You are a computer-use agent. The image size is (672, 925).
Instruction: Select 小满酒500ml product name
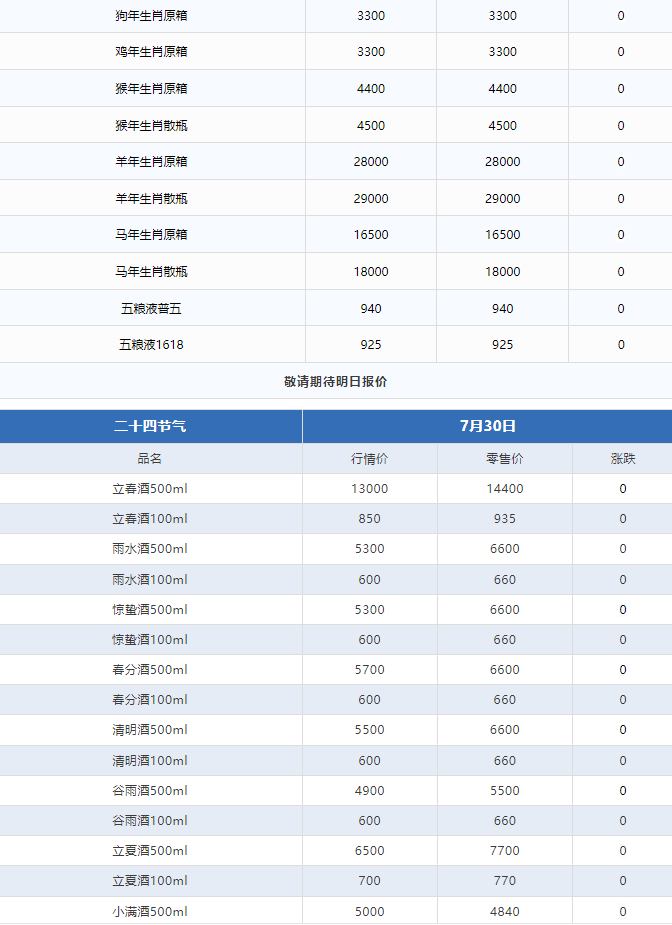tap(150, 912)
